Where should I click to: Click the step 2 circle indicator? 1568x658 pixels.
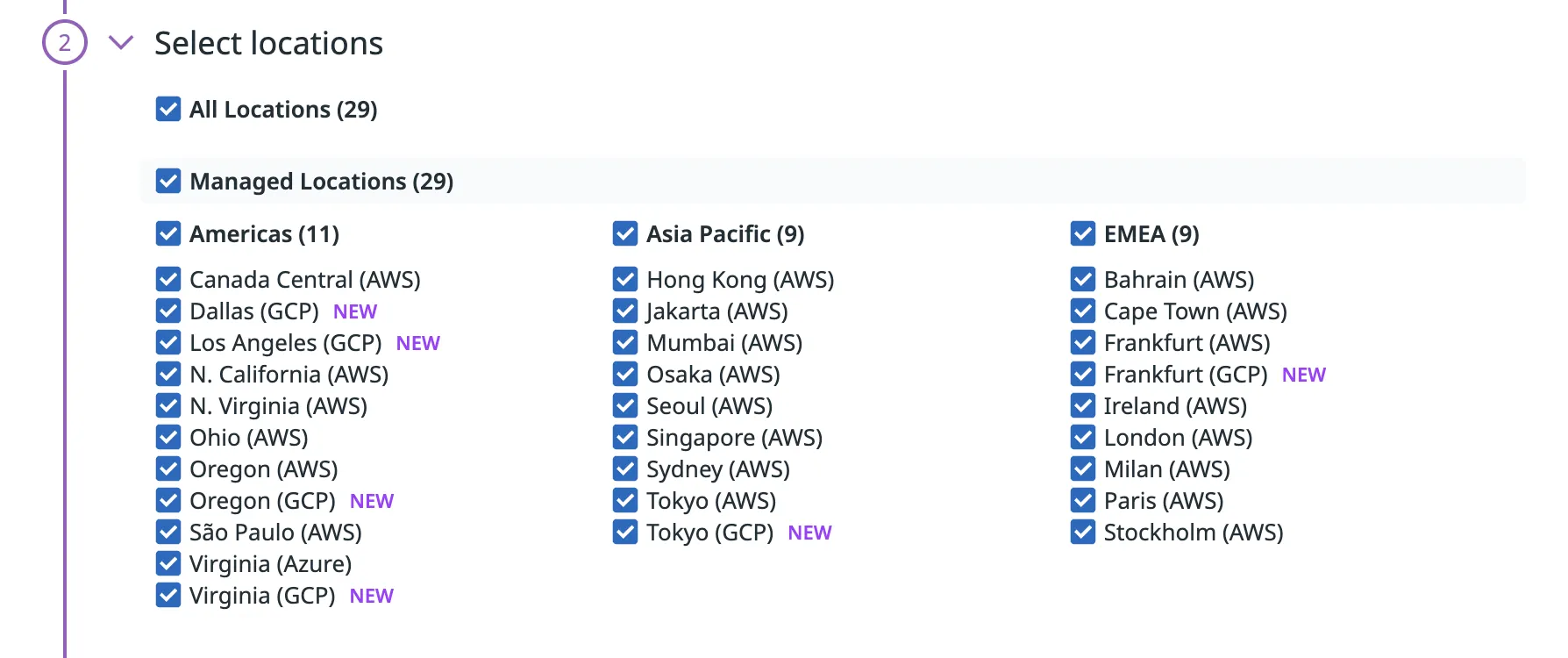click(65, 42)
